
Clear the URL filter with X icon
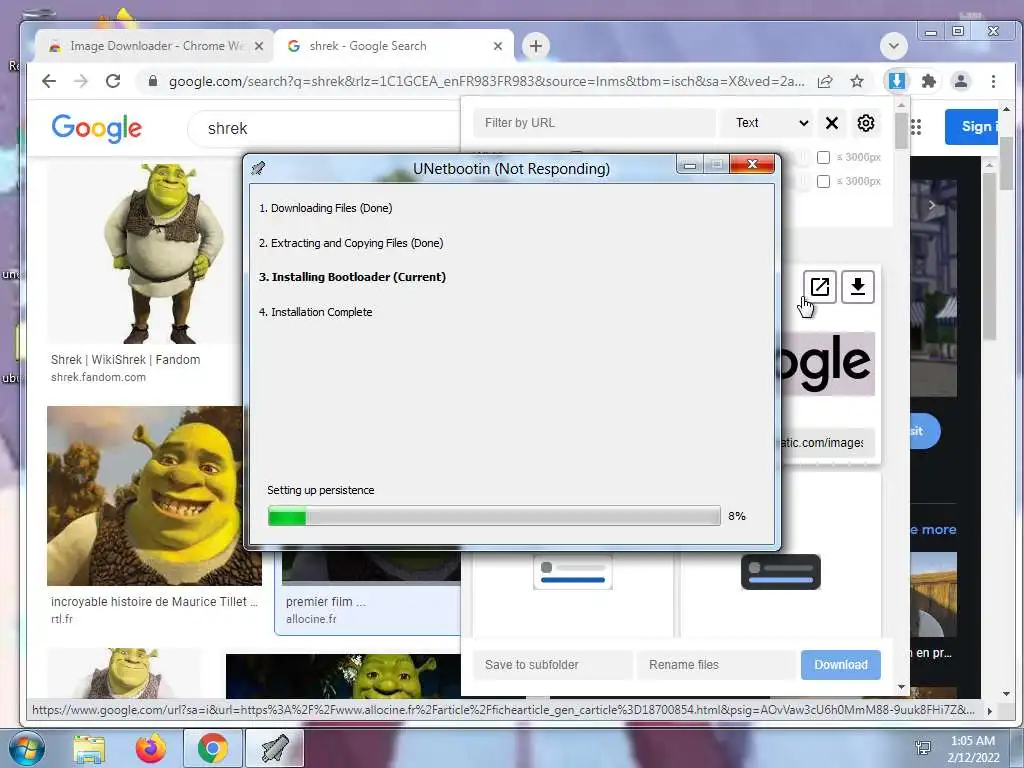(x=831, y=123)
